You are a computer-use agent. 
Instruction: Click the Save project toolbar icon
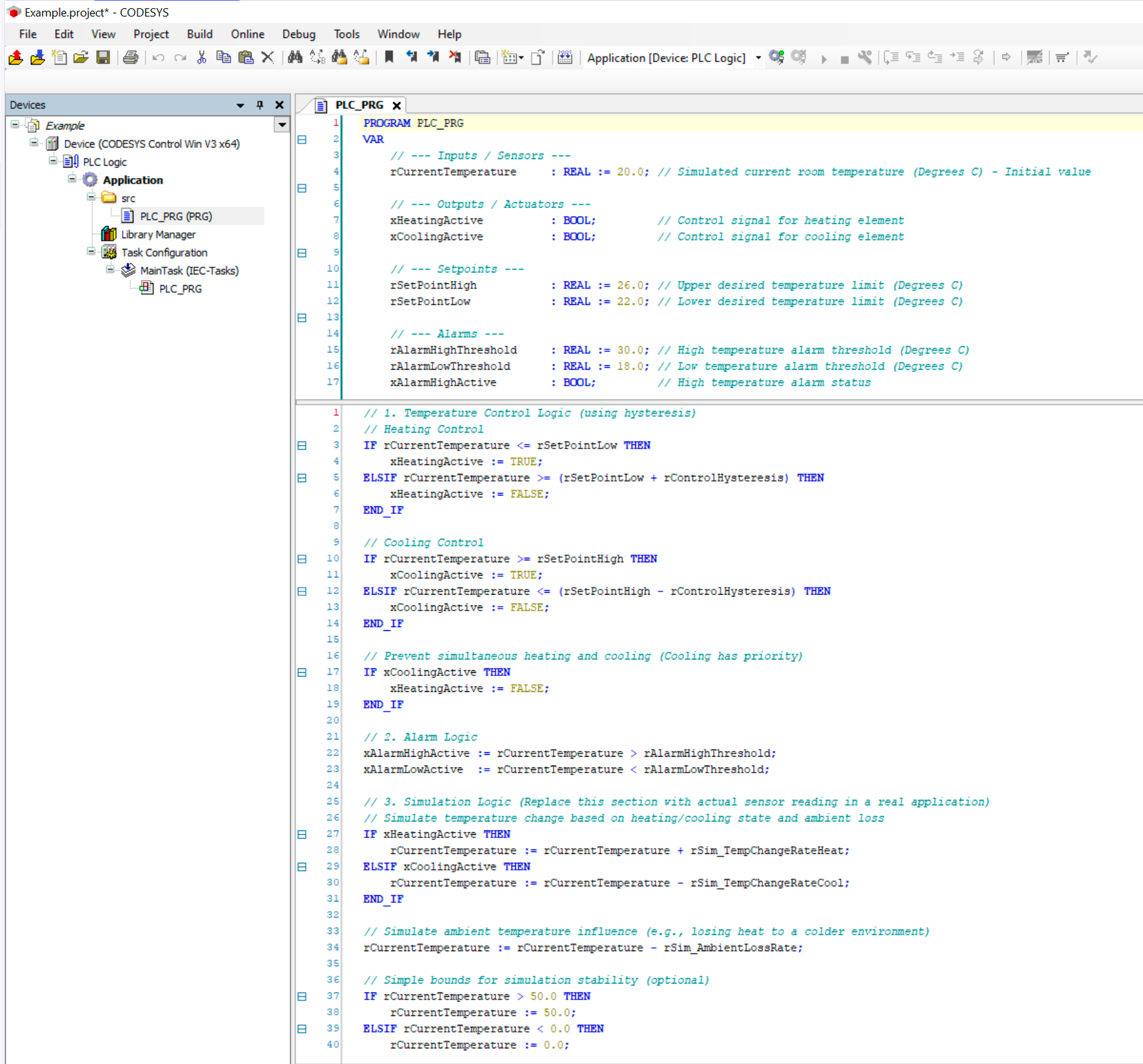103,58
